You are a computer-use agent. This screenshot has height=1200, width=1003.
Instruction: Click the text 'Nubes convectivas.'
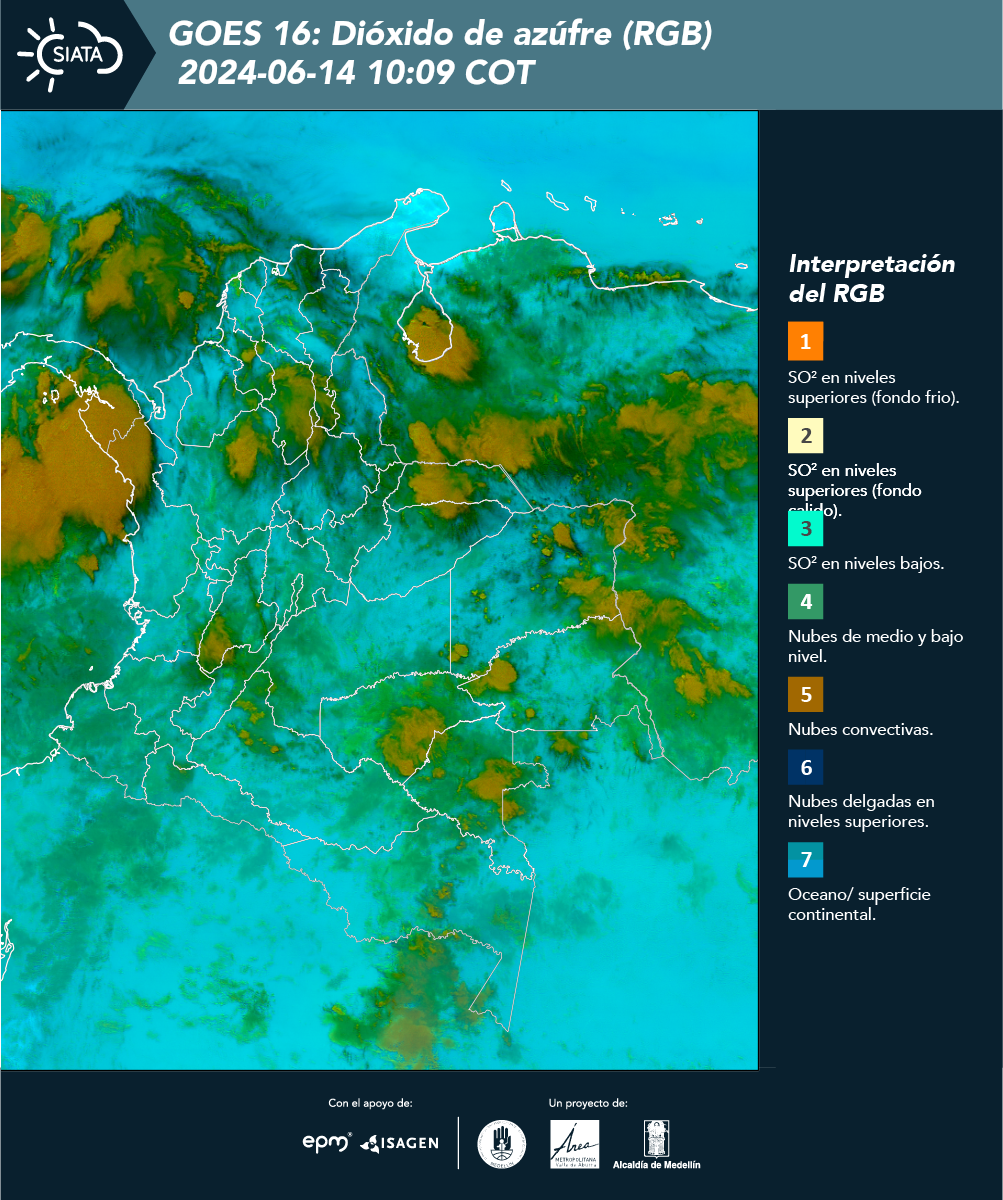pos(861,729)
